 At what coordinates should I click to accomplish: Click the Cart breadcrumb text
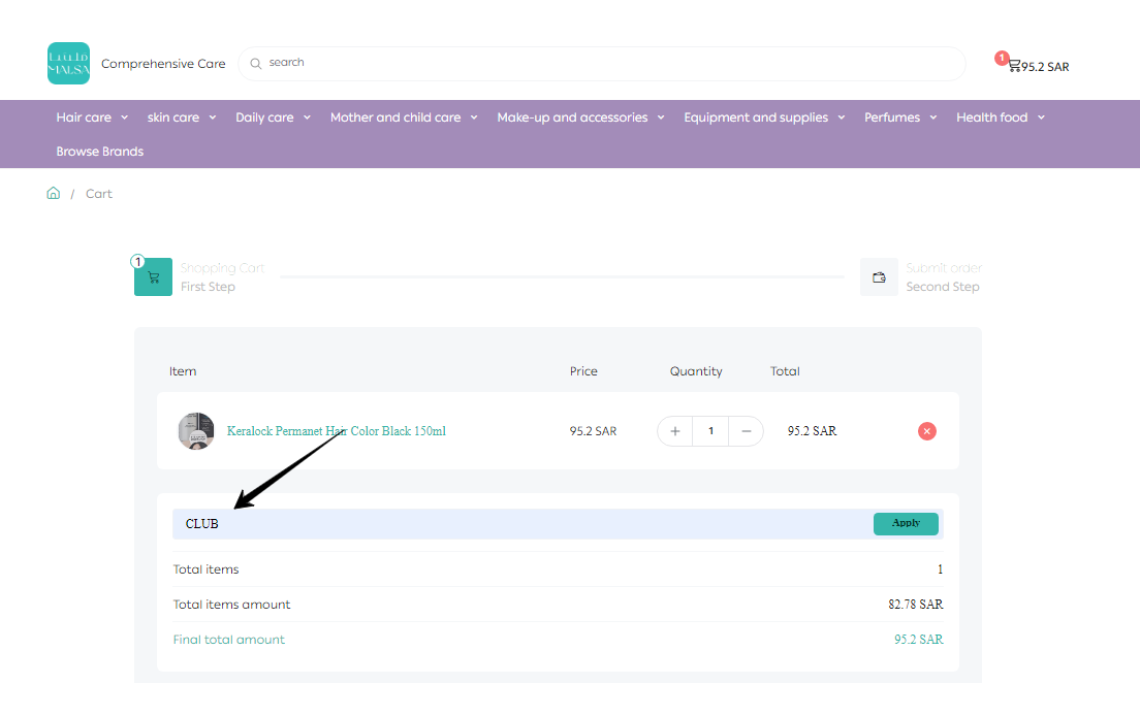click(99, 193)
